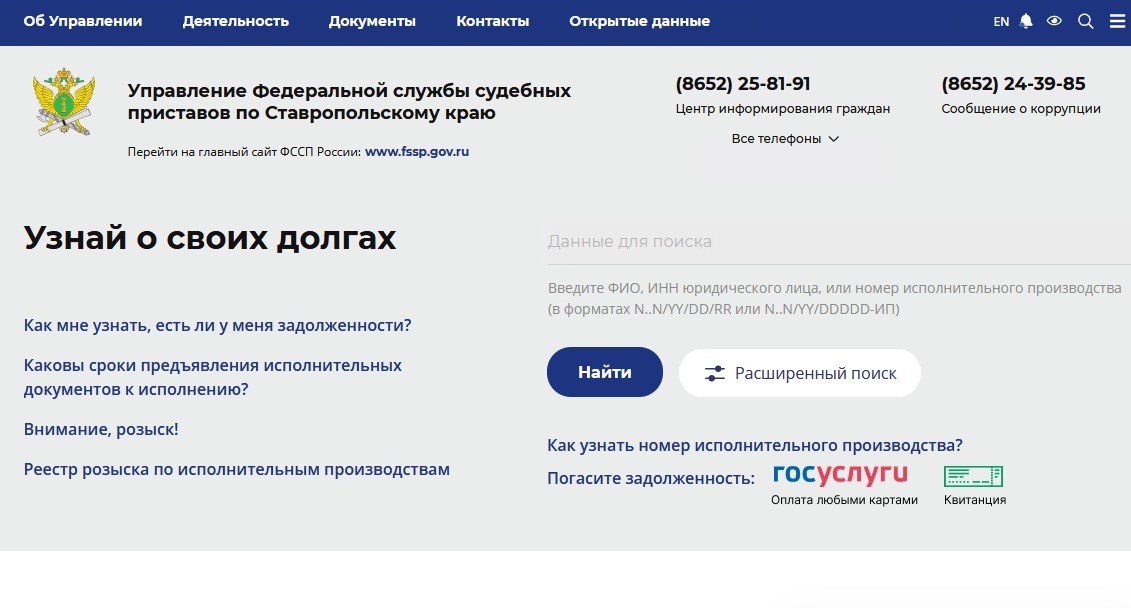Follow the www.fssp.gov.ru link

[417, 152]
